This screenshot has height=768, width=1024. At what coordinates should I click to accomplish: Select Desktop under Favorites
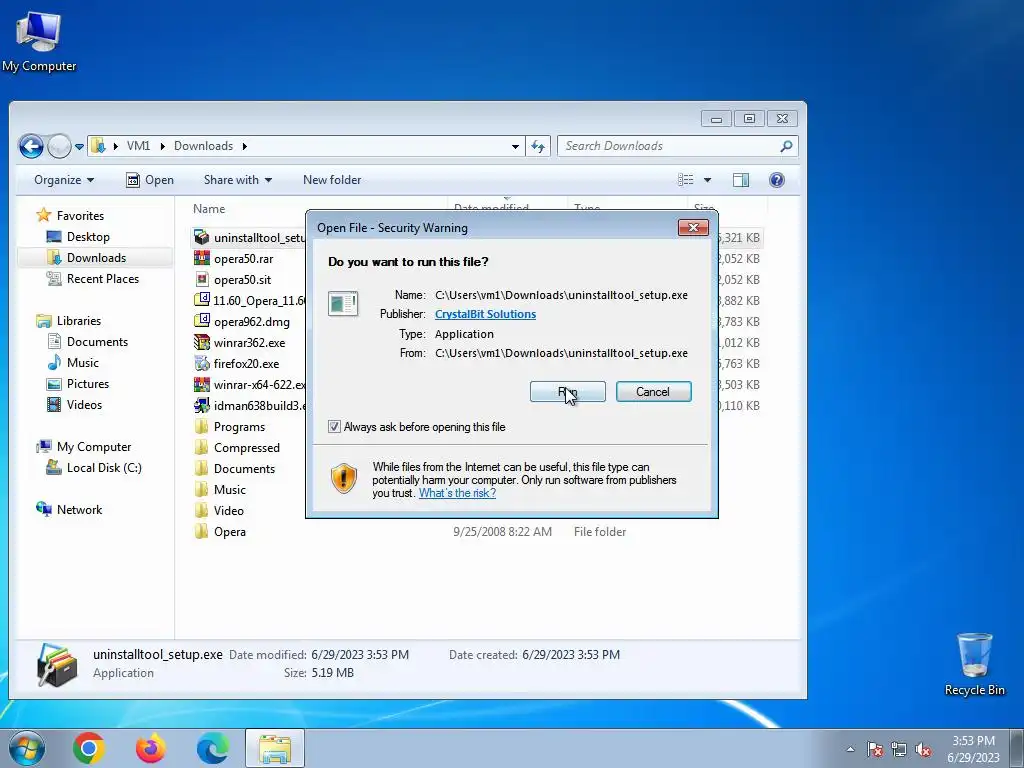[x=88, y=237]
